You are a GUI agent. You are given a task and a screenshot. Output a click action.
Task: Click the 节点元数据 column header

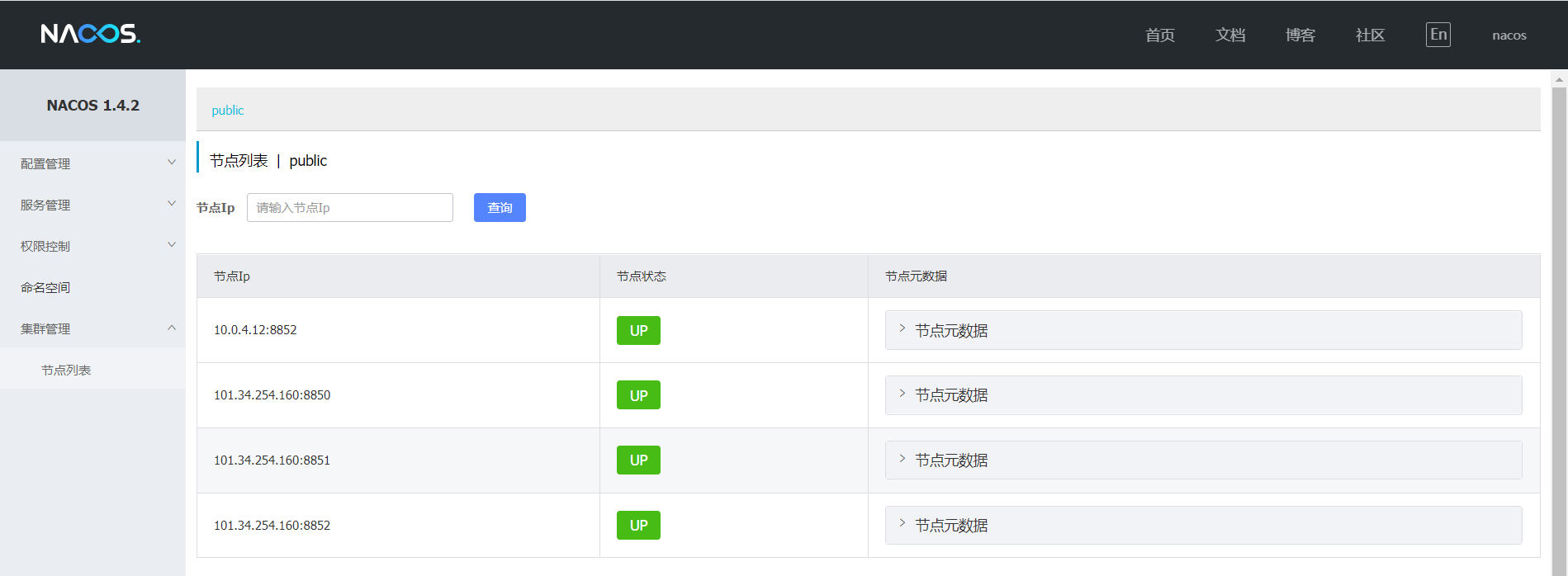[1204, 276]
